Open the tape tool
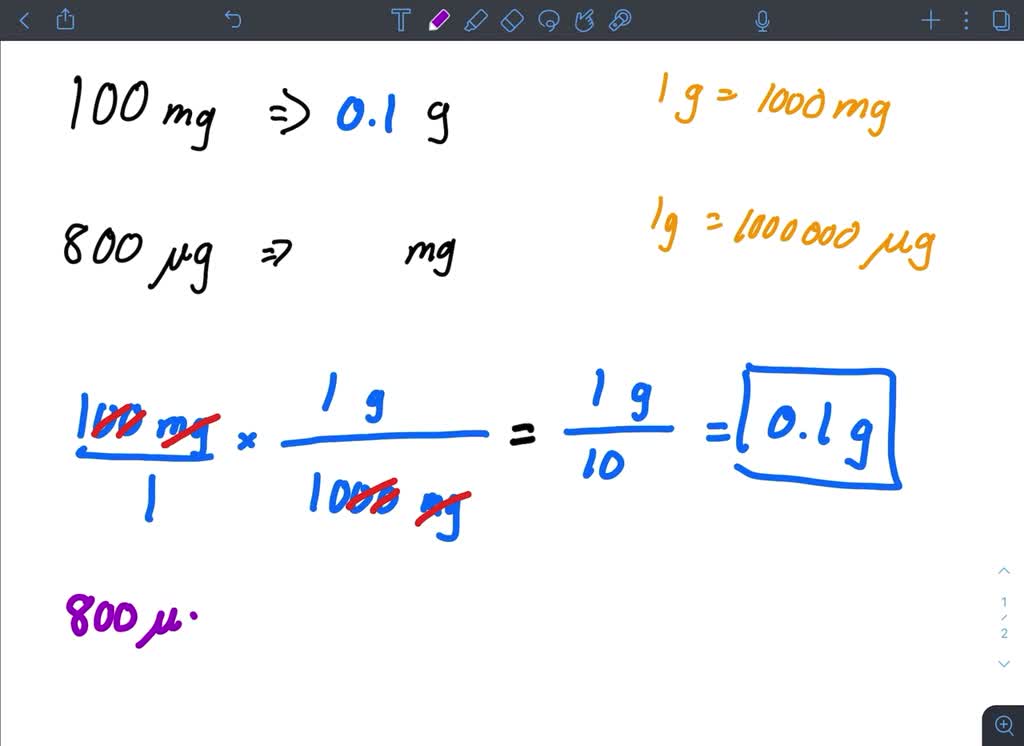This screenshot has height=746, width=1024. pyautogui.click(x=620, y=19)
